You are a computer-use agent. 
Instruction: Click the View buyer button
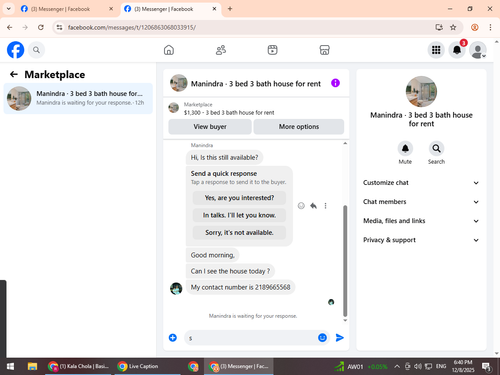(210, 127)
